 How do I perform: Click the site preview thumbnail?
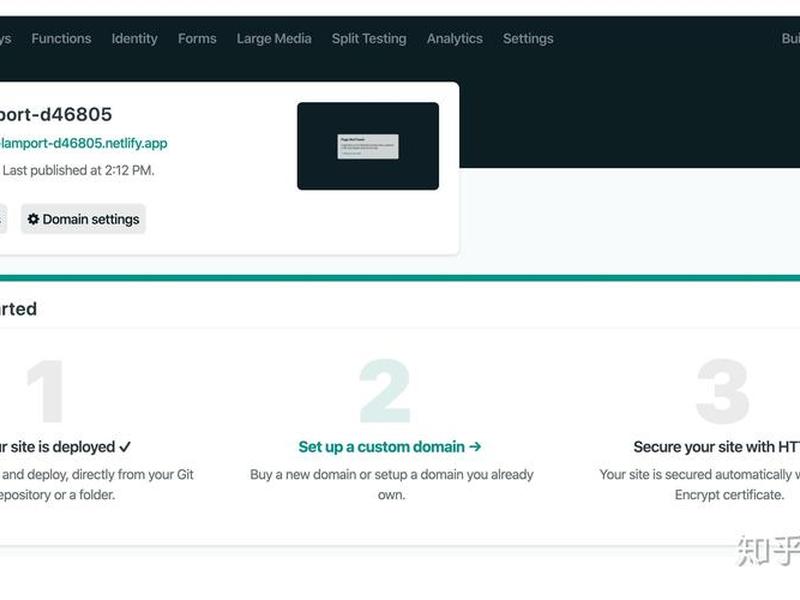(x=368, y=146)
